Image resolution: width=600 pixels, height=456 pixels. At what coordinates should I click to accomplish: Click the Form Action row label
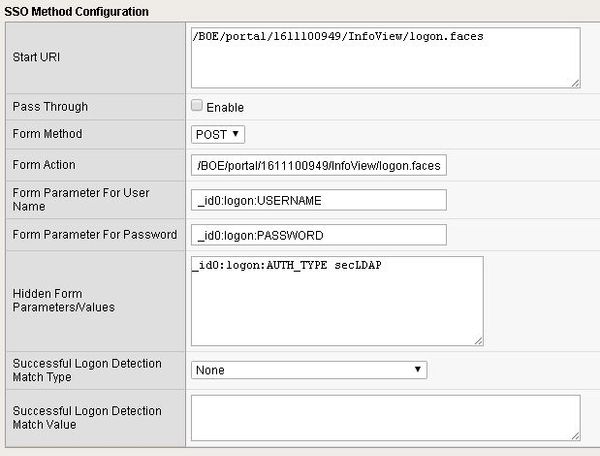click(x=43, y=165)
